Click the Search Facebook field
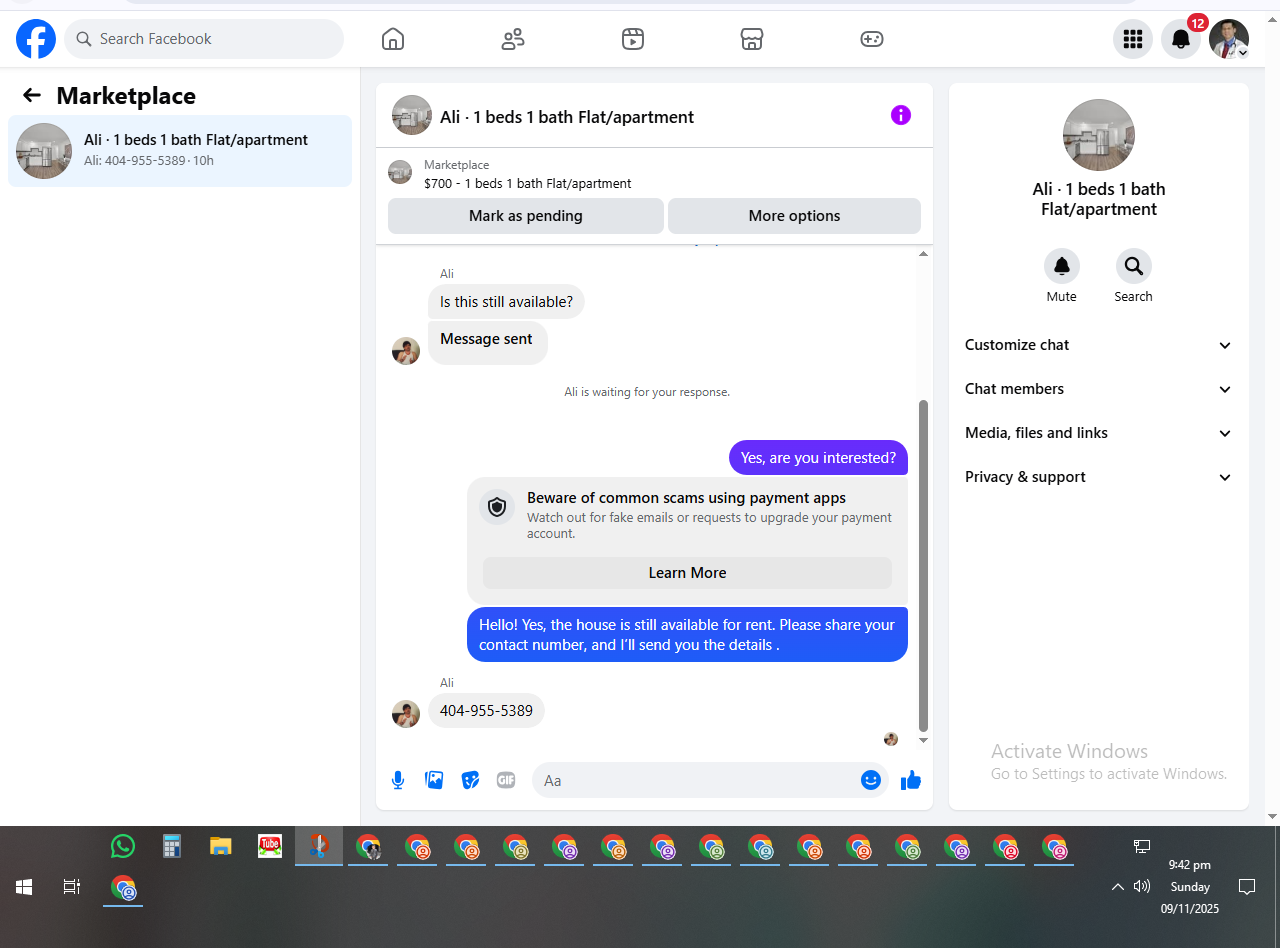This screenshot has width=1280, height=948. (204, 39)
